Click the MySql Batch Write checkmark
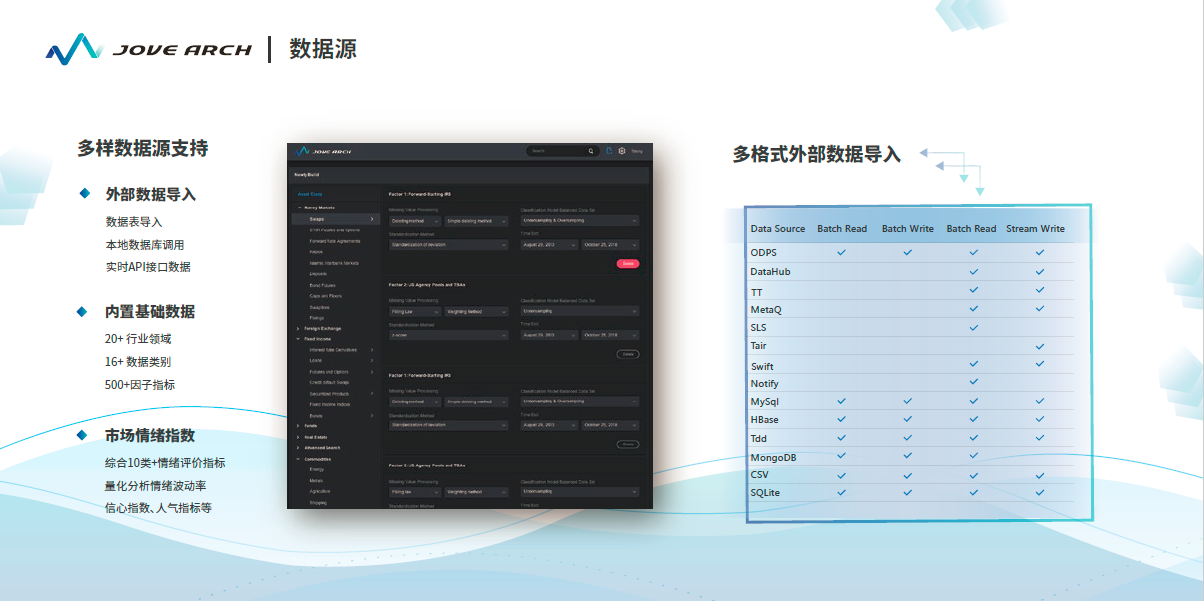 pos(907,400)
